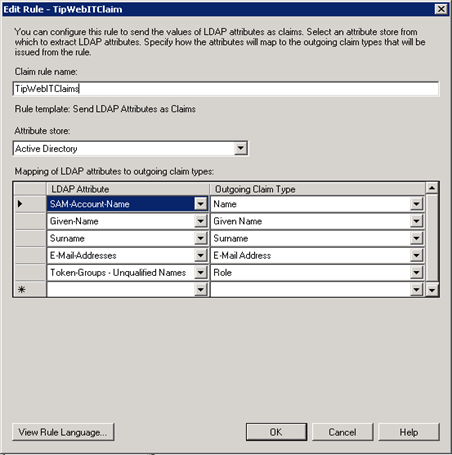Open Help for this dialog
452x455 pixels.
pyautogui.click(x=409, y=432)
